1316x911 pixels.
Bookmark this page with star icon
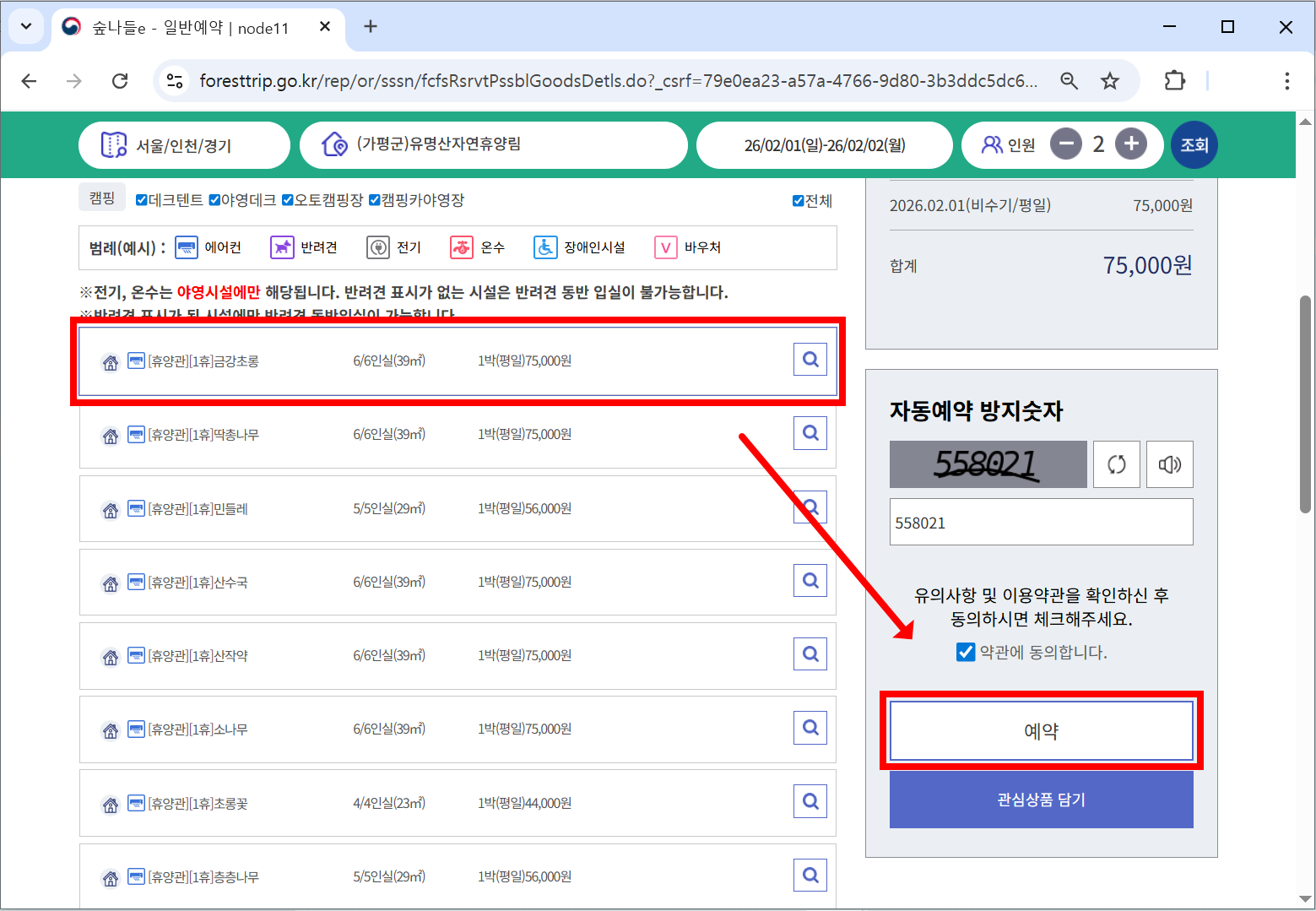point(1110,81)
